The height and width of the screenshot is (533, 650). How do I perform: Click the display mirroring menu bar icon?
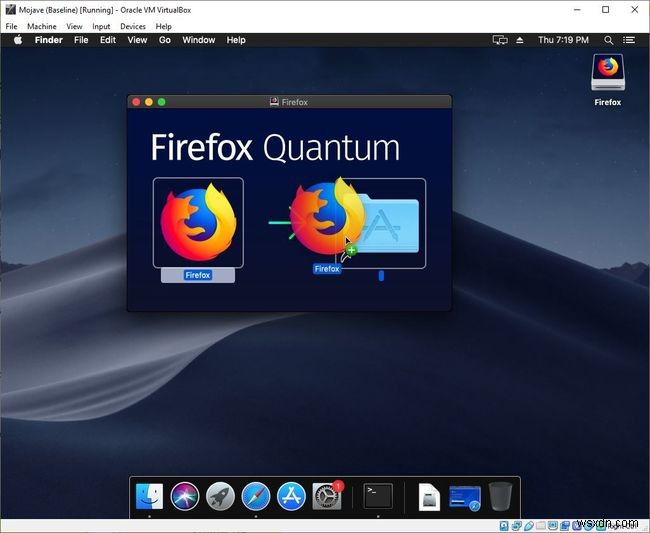[500, 40]
